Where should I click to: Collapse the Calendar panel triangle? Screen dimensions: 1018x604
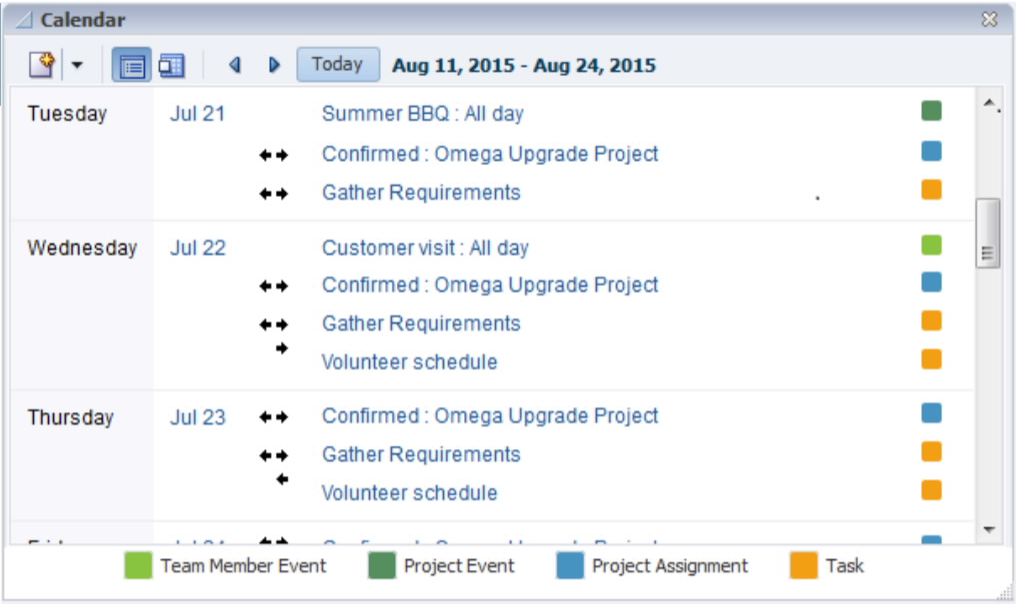(x=24, y=20)
